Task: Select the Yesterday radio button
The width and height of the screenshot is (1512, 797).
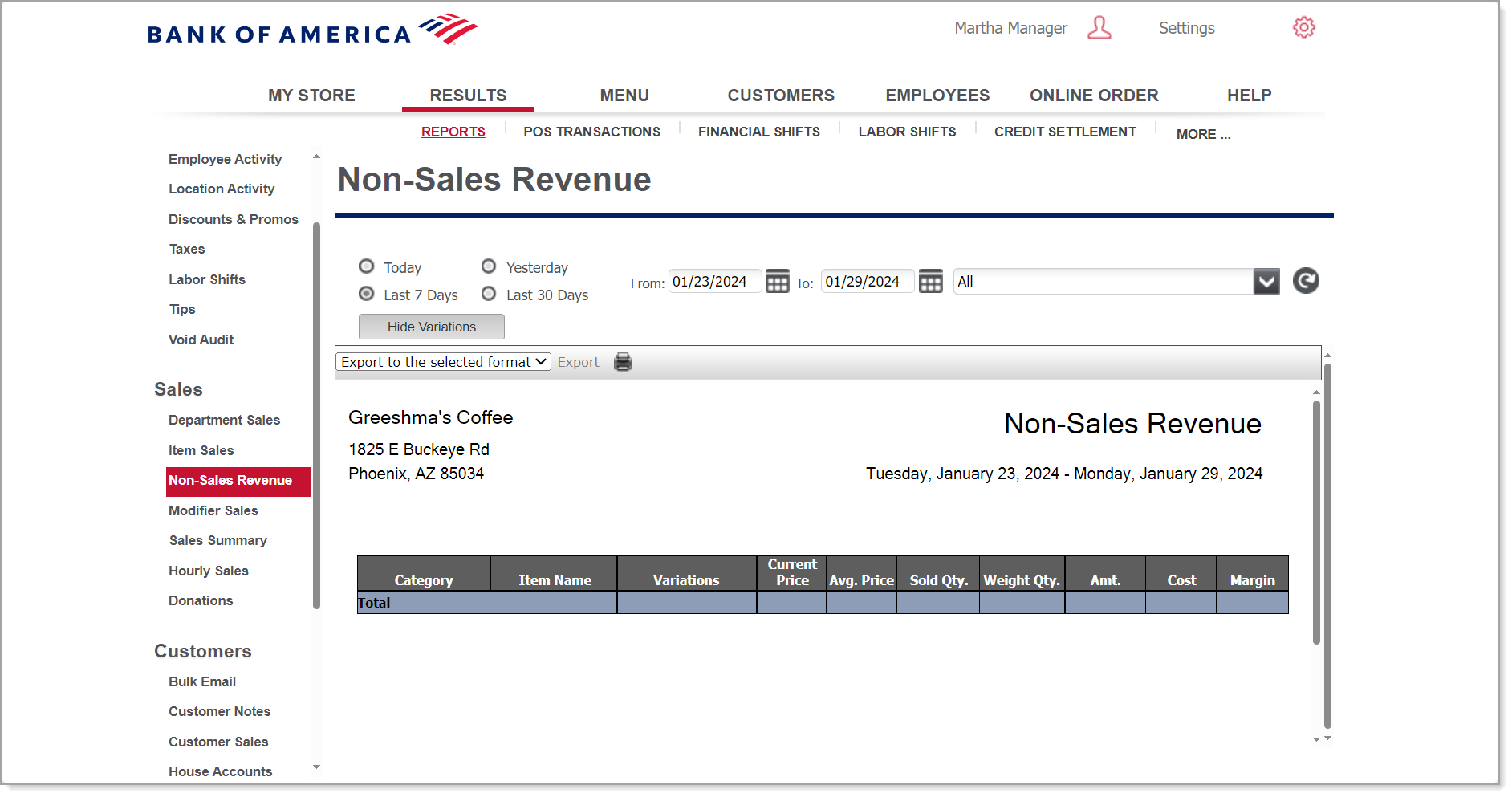Action: pyautogui.click(x=489, y=266)
